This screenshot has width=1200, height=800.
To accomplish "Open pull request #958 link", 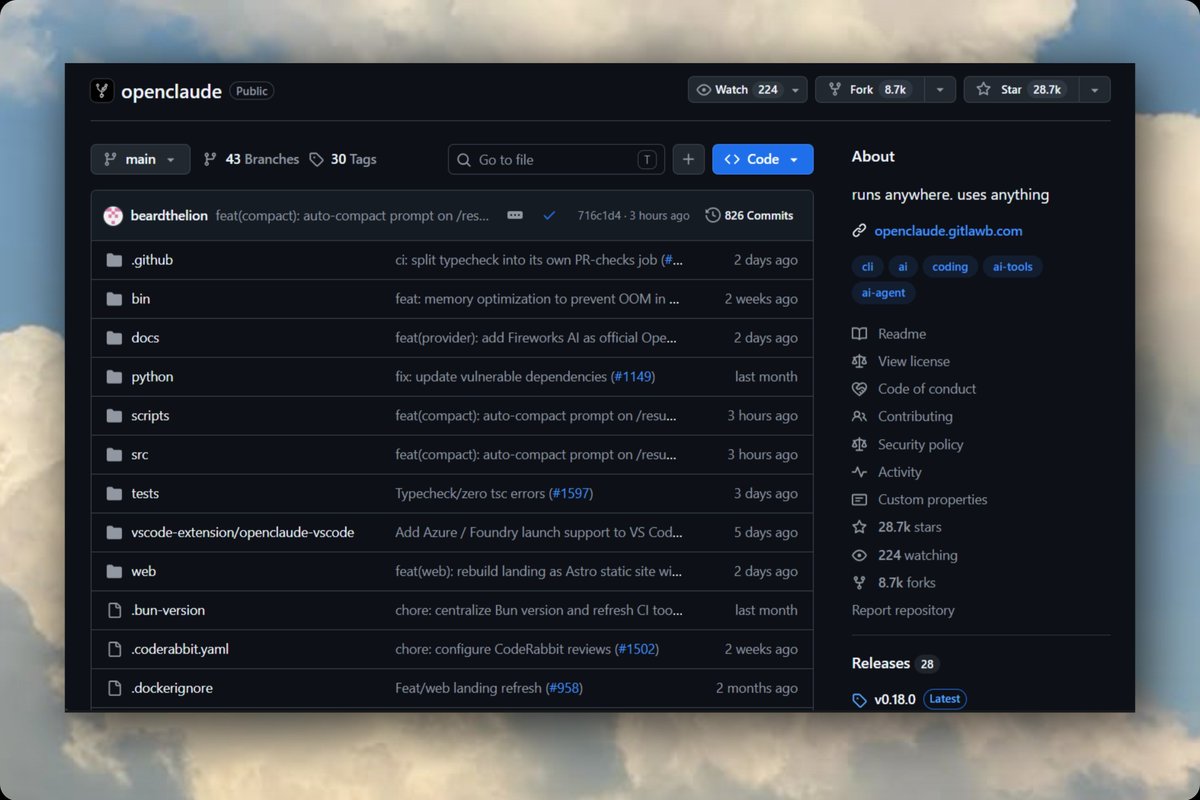I will (564, 688).
